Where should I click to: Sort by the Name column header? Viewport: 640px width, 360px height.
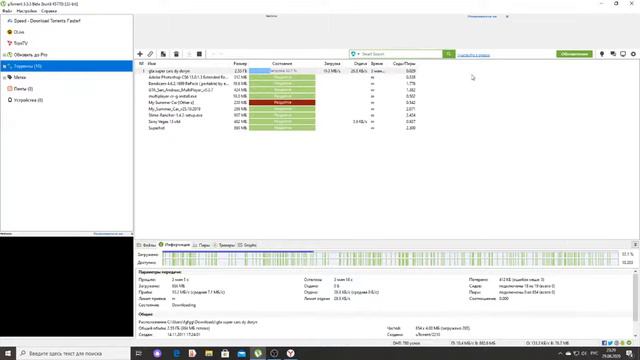point(152,64)
